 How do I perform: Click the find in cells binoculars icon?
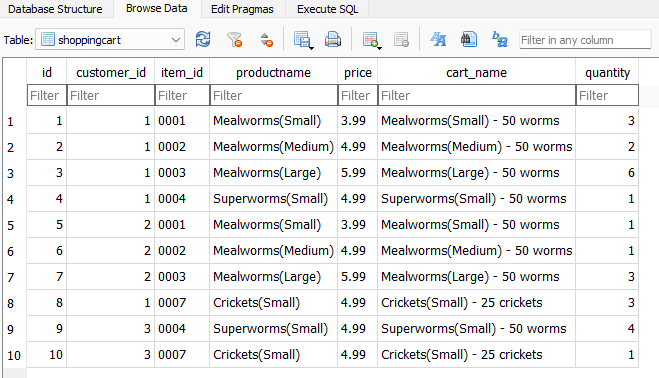click(469, 40)
